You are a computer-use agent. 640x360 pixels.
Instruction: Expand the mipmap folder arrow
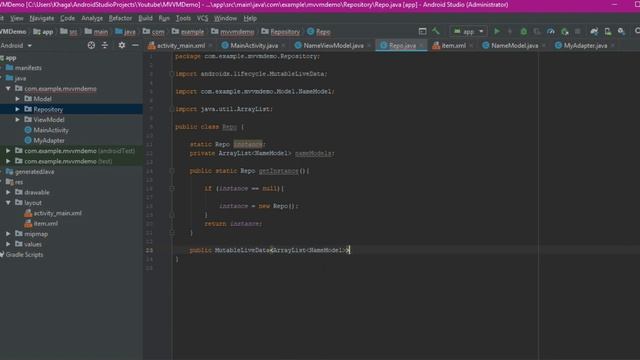[8, 234]
